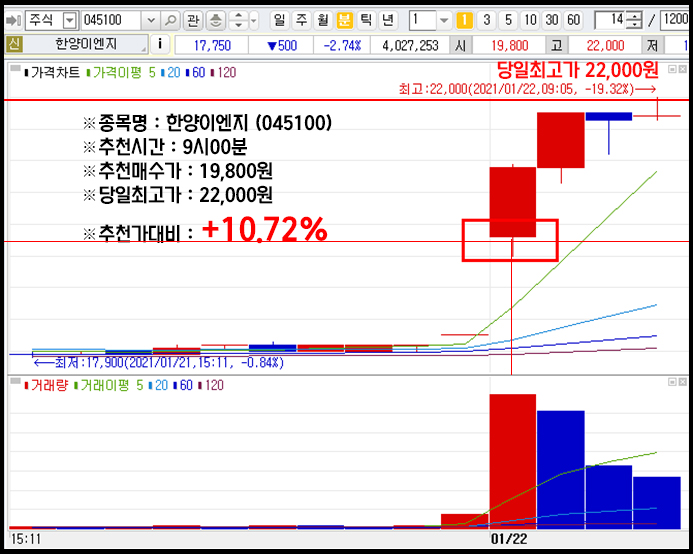Click the i information button
693x554 pixels.
(160, 44)
